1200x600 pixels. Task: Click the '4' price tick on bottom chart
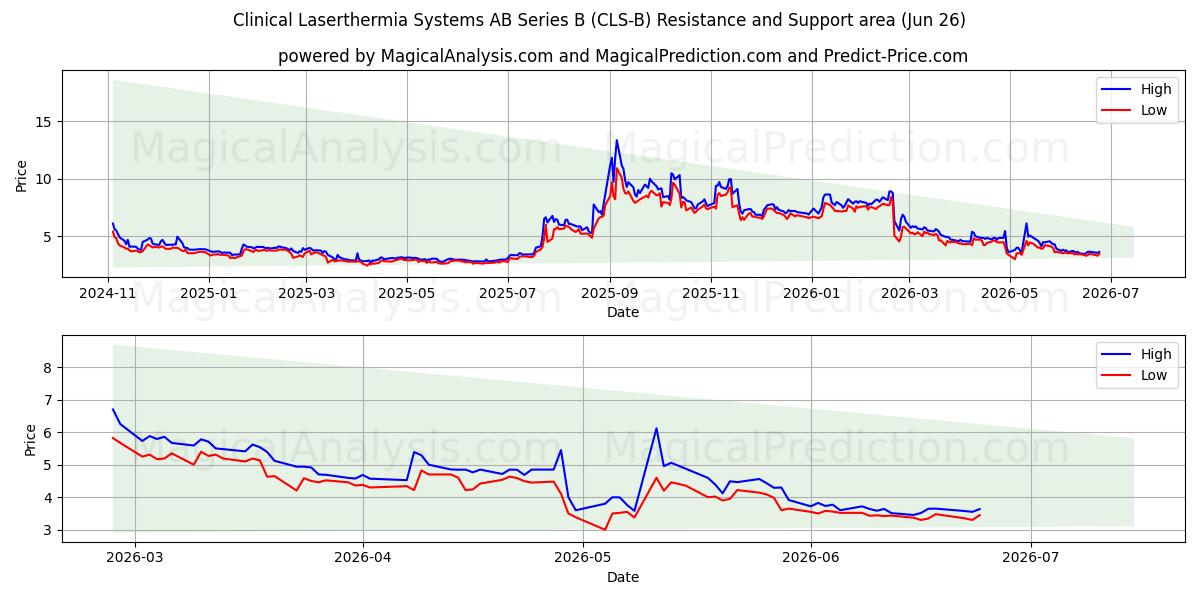coord(50,498)
